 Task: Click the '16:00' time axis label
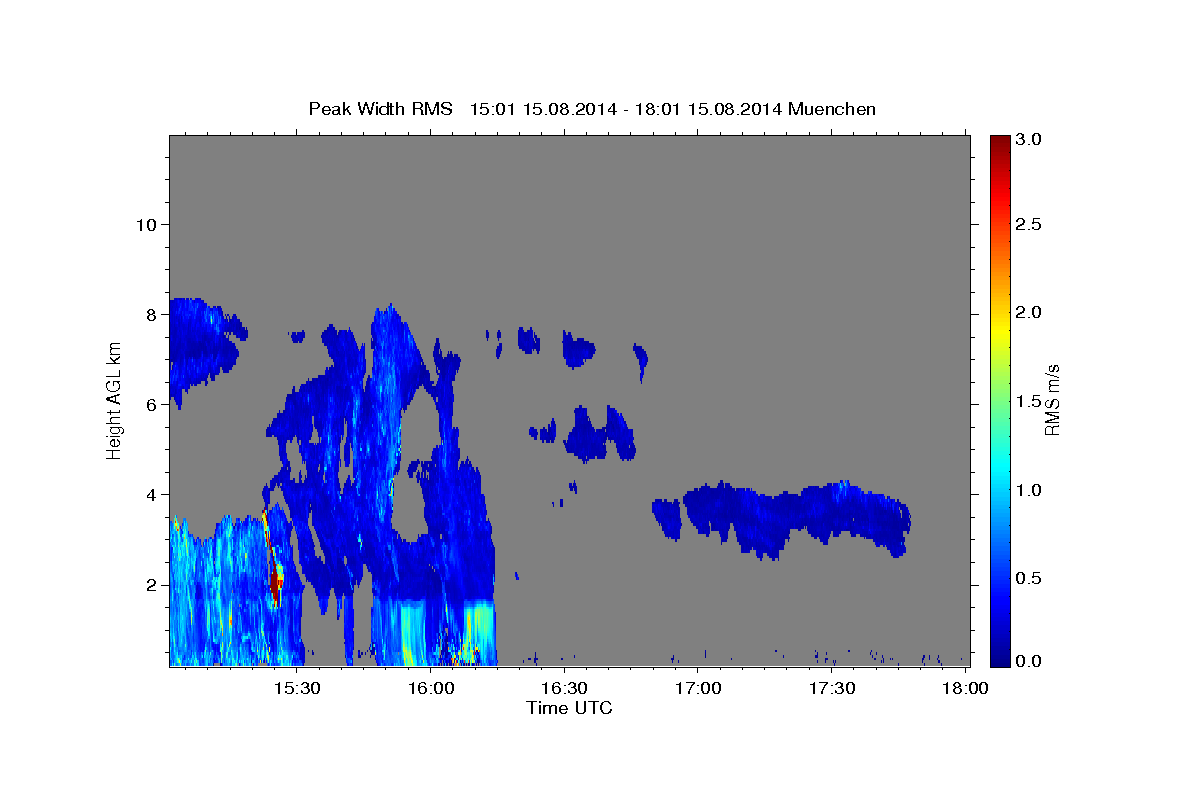pyautogui.click(x=431, y=688)
